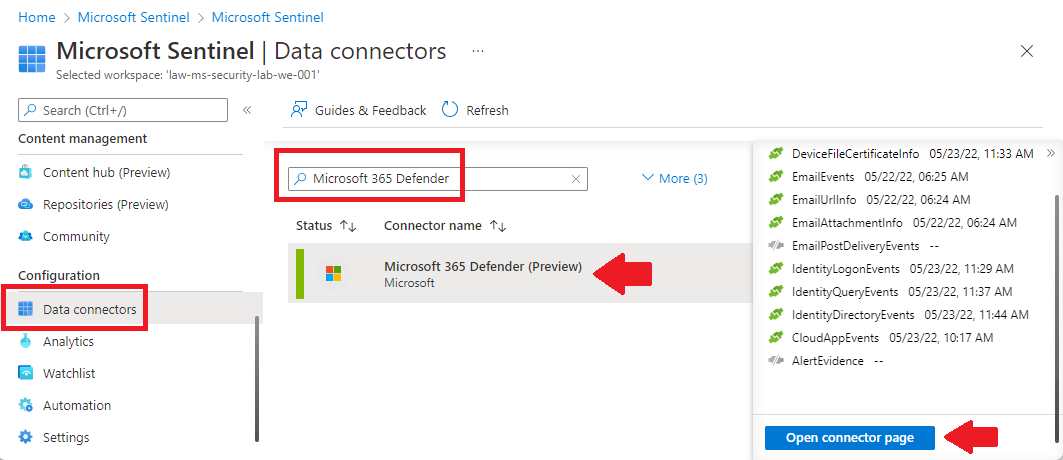Click the DeviceFileCertificateInfo data type text
The height and width of the screenshot is (460, 1063).
[856, 154]
